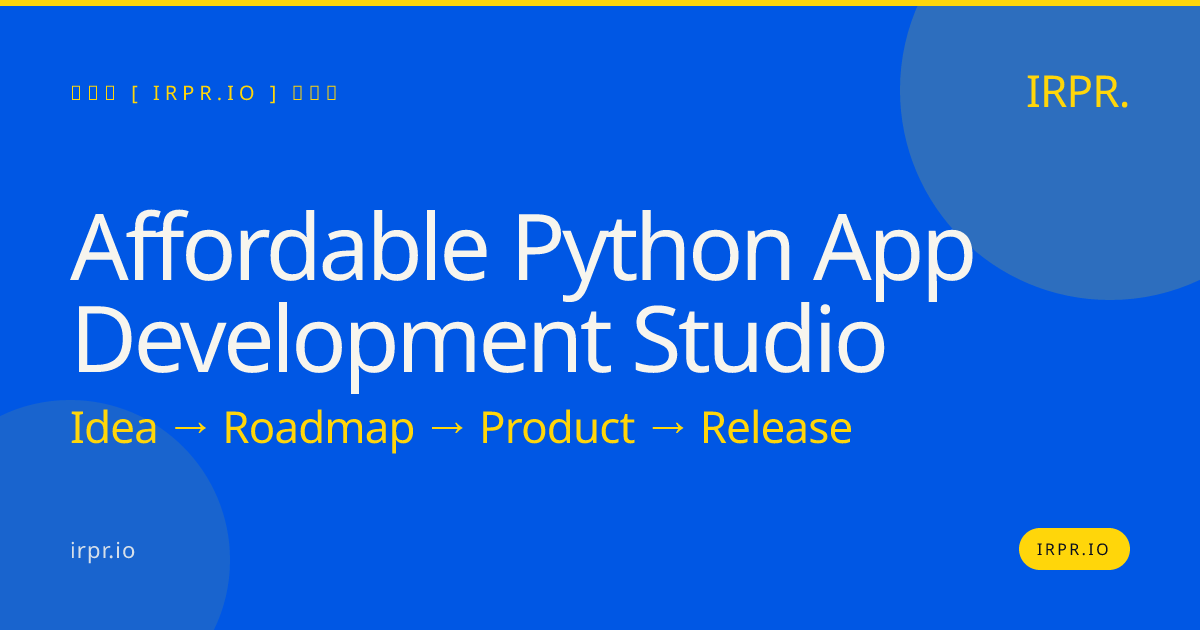1200x630 pixels.
Task: Click the IRPR. logo text
Action: pyautogui.click(x=1077, y=92)
